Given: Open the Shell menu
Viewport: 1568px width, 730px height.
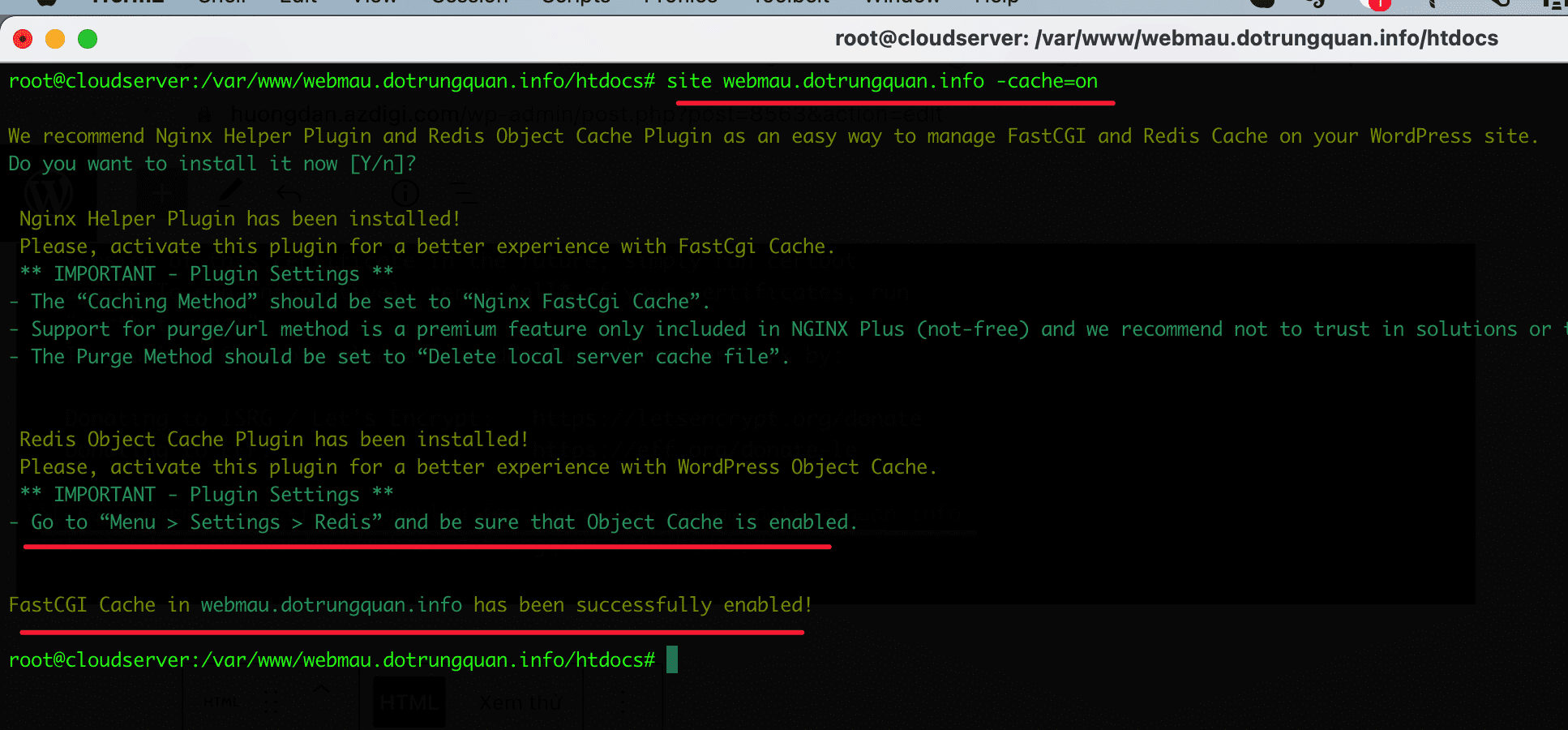Looking at the screenshot, I should pyautogui.click(x=222, y=2).
